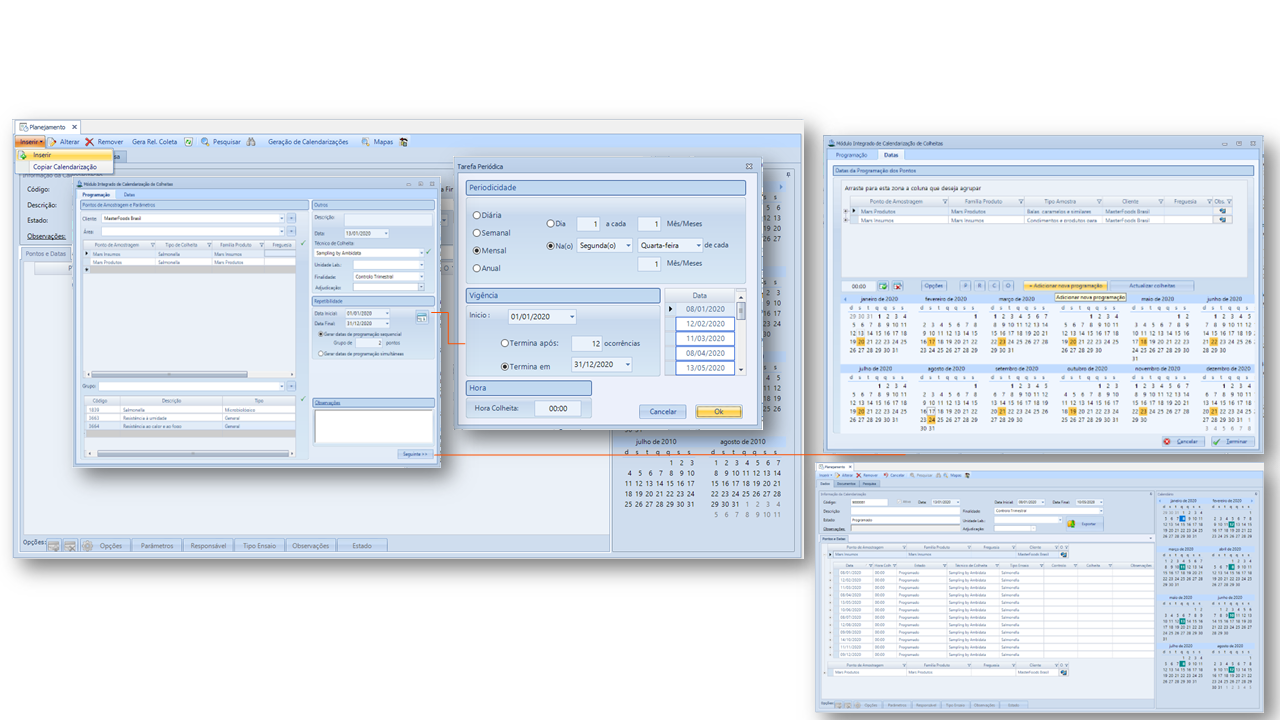
Task: Click filter icon on Família Produto column, Datas window
Action: click(x=1021, y=201)
